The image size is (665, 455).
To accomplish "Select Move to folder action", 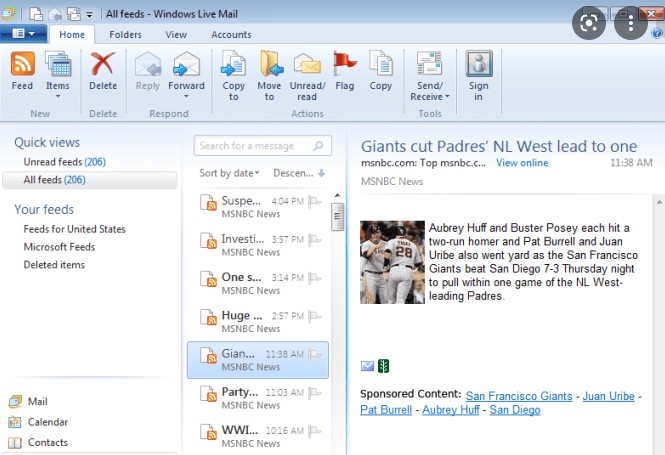I will coord(269,76).
